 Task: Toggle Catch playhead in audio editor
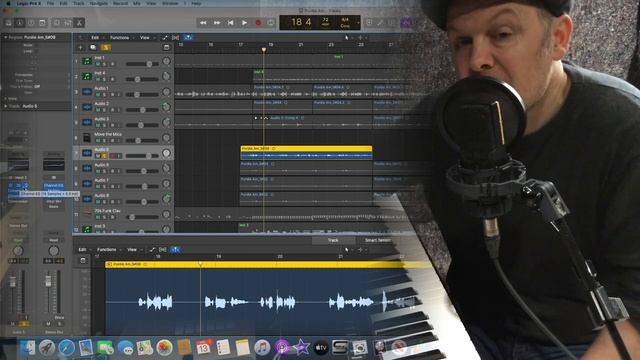176,249
